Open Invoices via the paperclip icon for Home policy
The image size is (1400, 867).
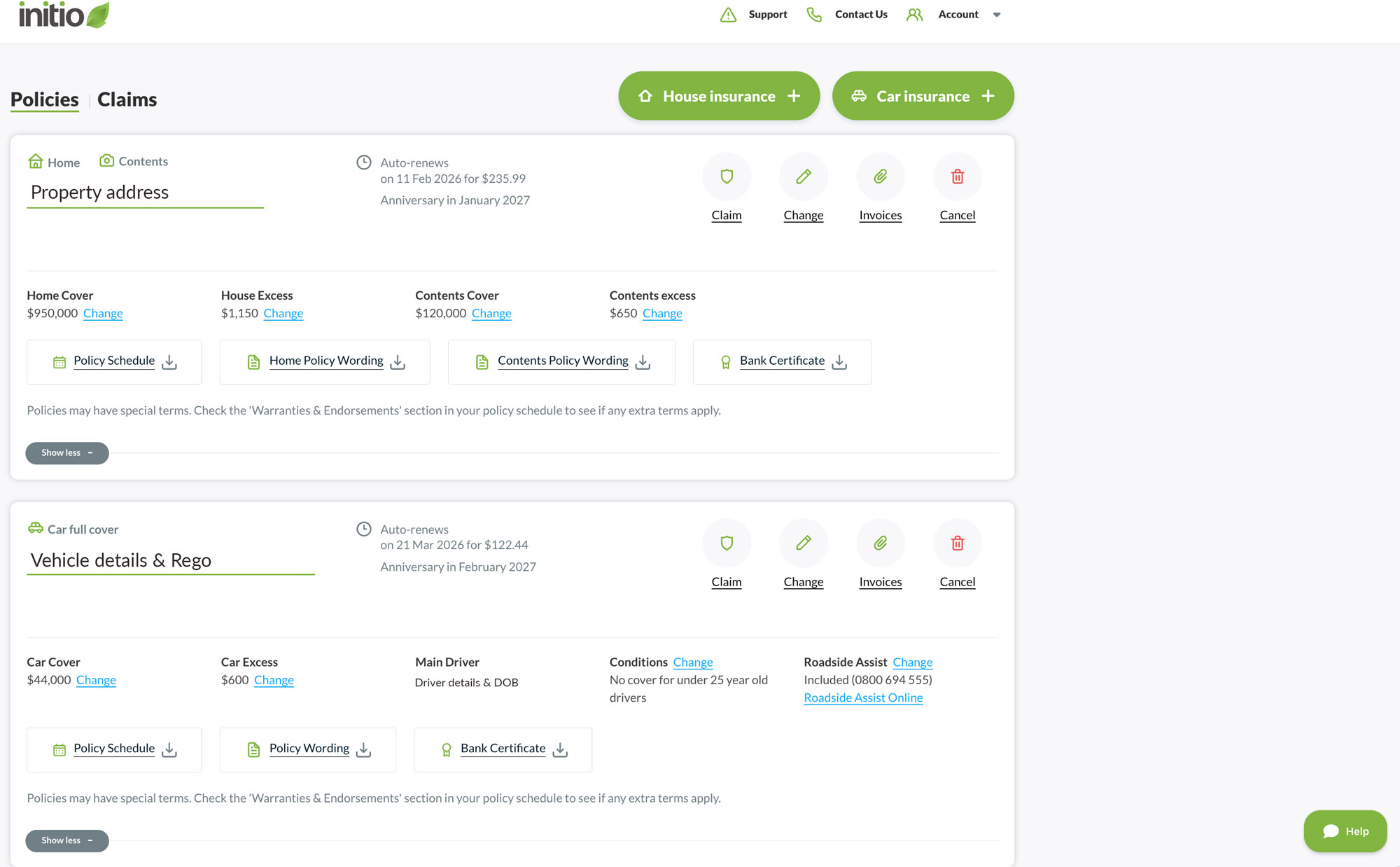coord(880,177)
